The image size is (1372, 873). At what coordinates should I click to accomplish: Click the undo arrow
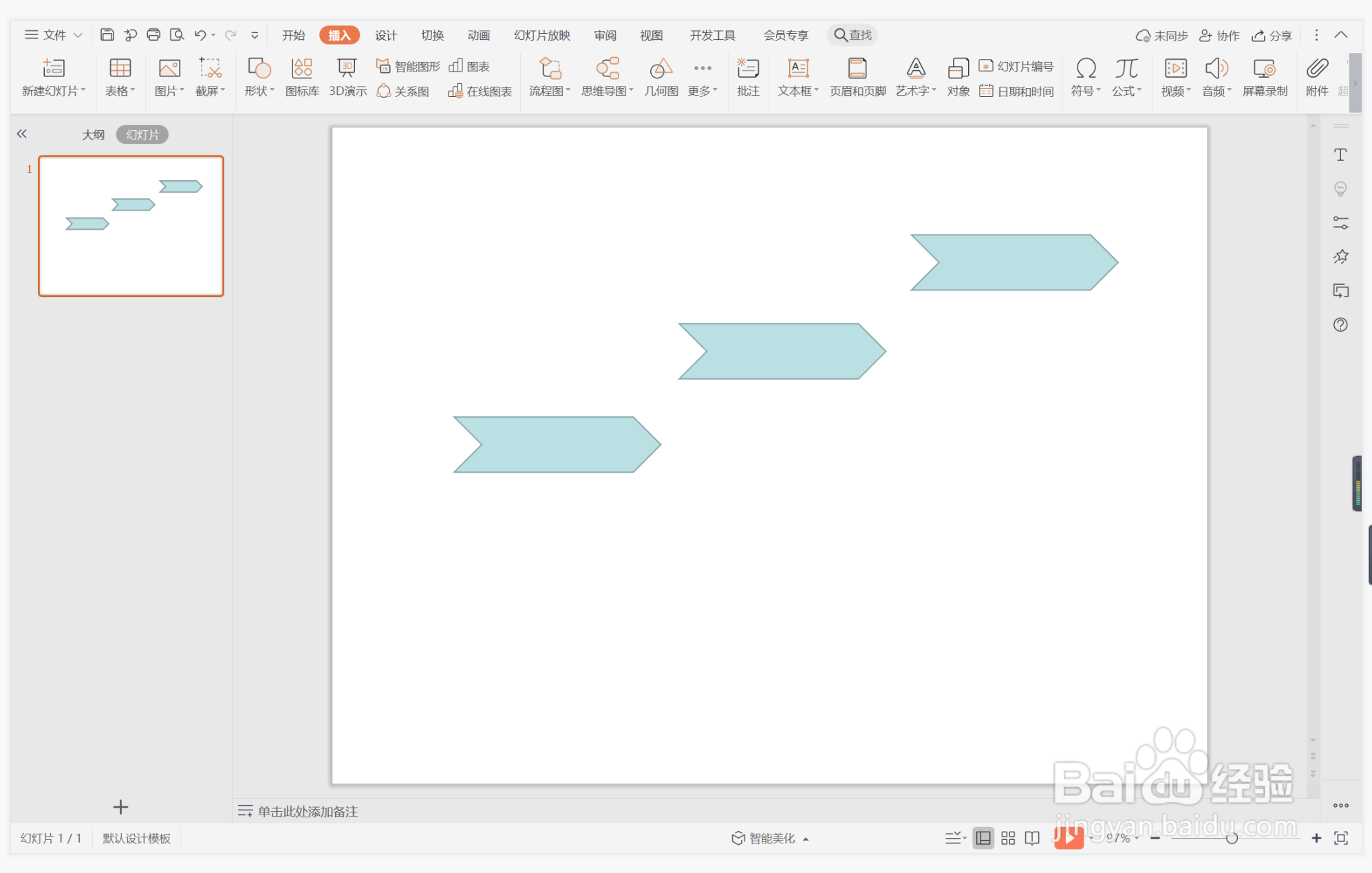(x=200, y=35)
